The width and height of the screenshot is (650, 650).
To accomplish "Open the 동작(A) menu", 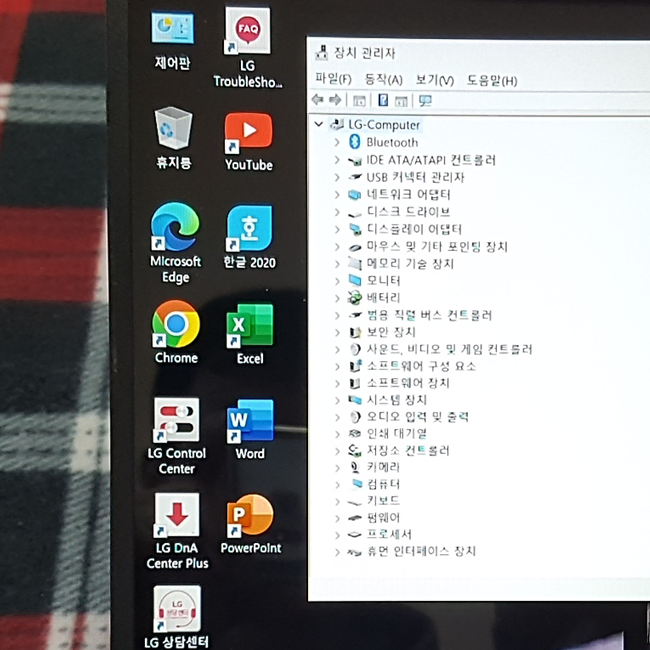I will (x=383, y=79).
